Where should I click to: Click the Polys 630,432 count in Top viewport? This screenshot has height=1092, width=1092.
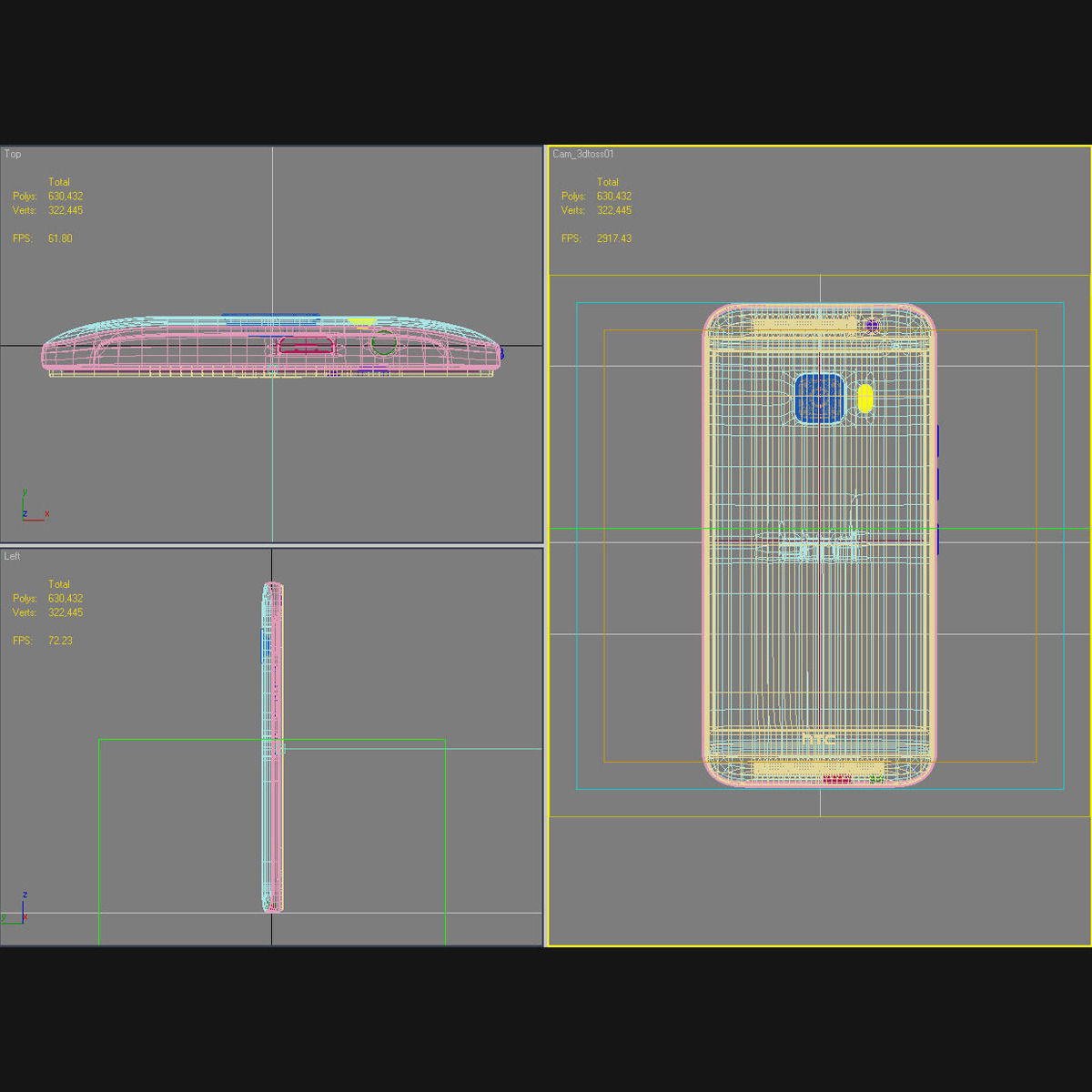pos(66,197)
